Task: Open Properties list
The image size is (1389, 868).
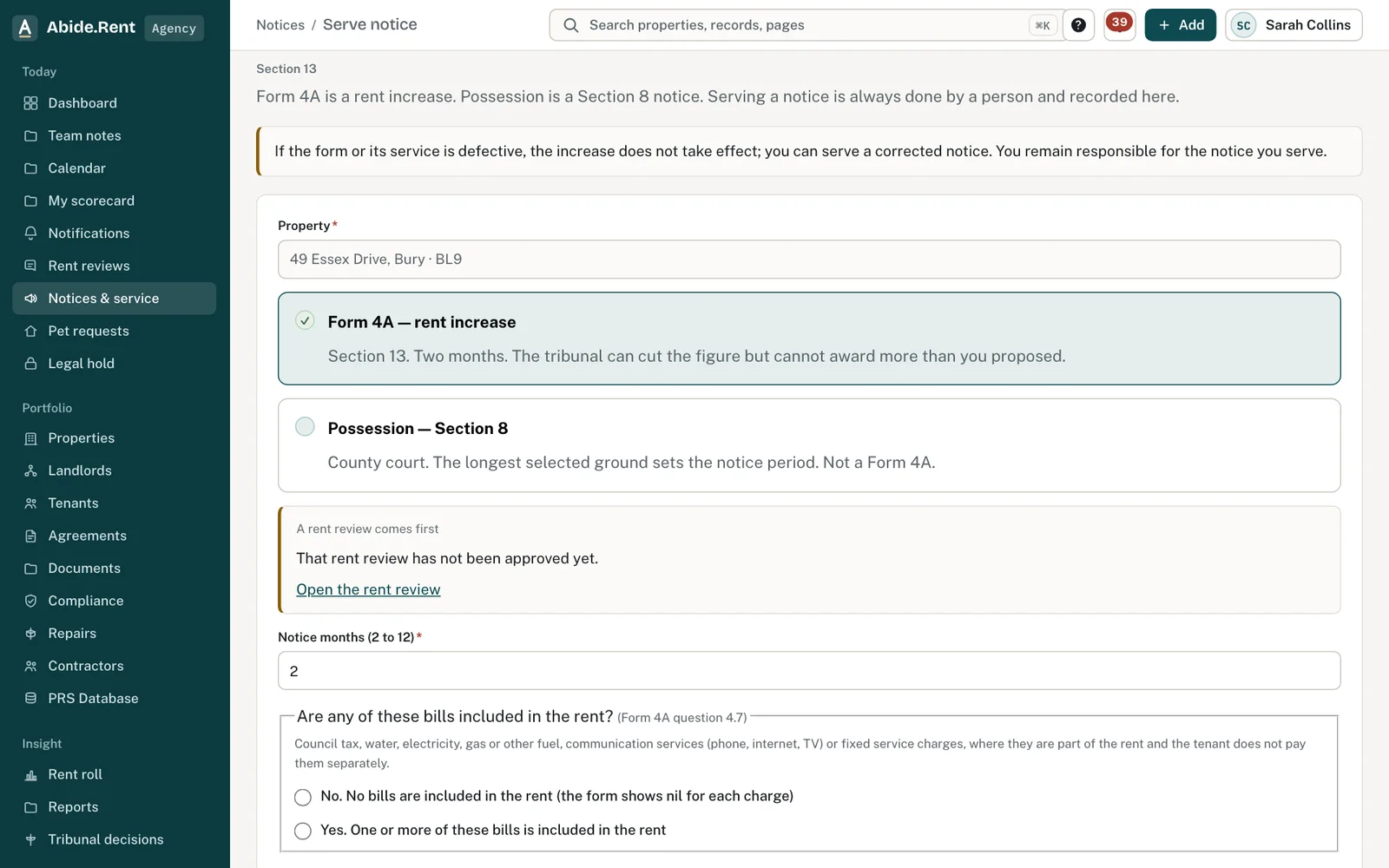Action: click(x=114, y=438)
